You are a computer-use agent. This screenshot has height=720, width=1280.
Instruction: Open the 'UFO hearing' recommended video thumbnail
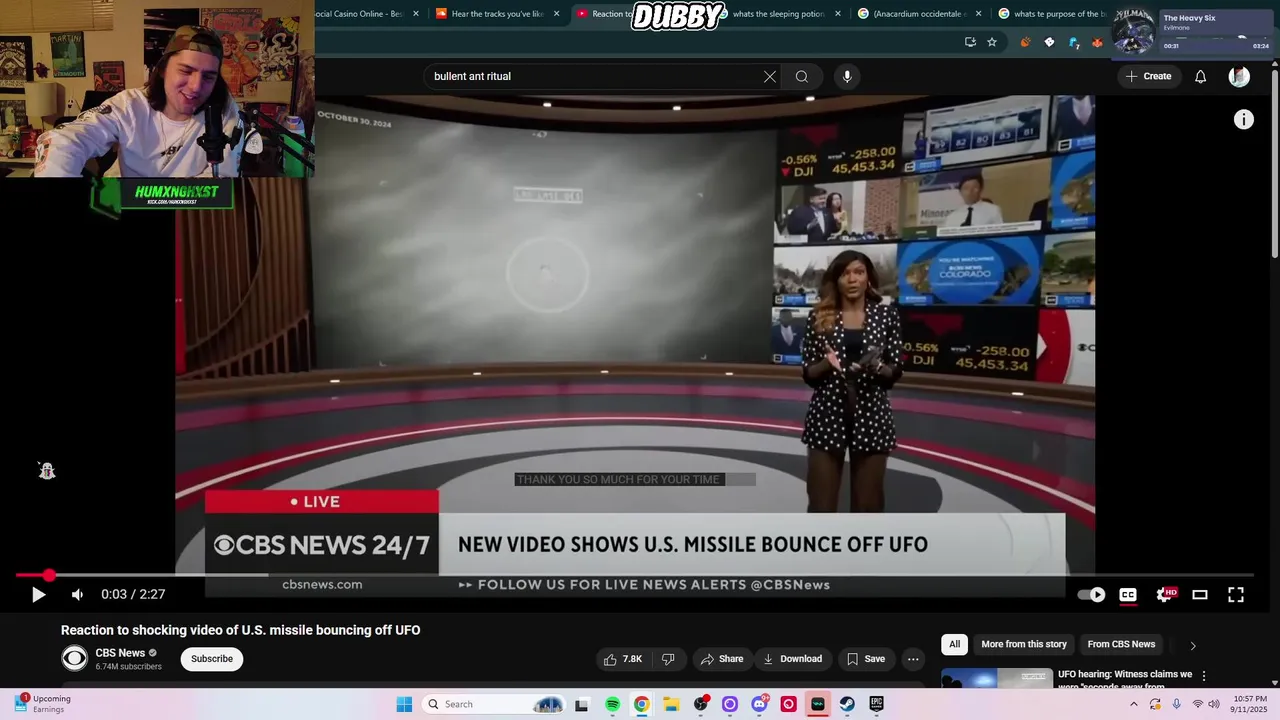coord(997,679)
